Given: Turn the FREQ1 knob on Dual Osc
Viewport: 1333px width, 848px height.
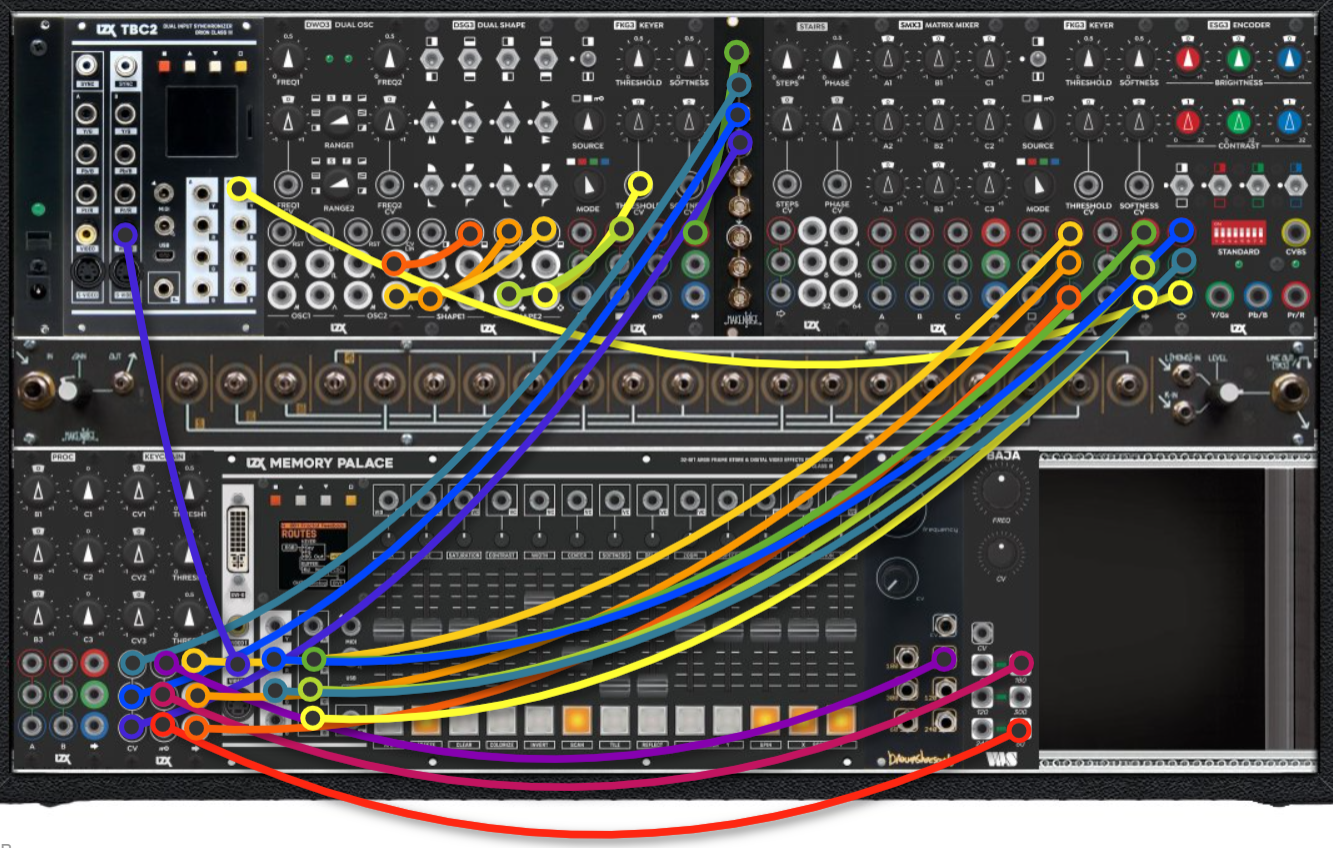Looking at the screenshot, I should point(289,60).
